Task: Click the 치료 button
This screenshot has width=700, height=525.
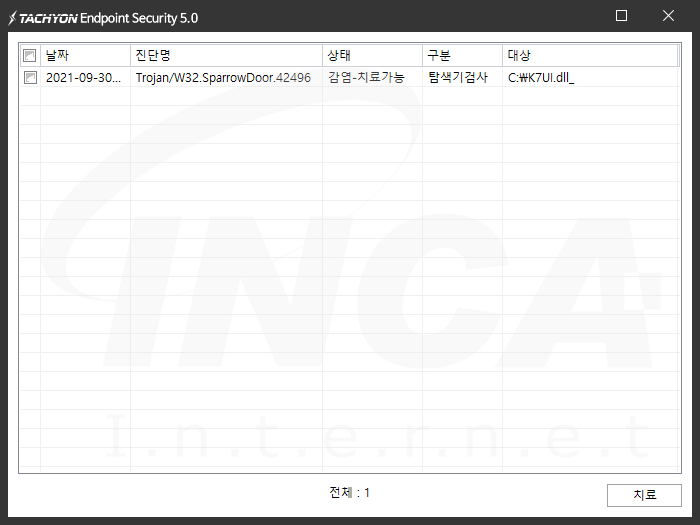Action: point(644,495)
